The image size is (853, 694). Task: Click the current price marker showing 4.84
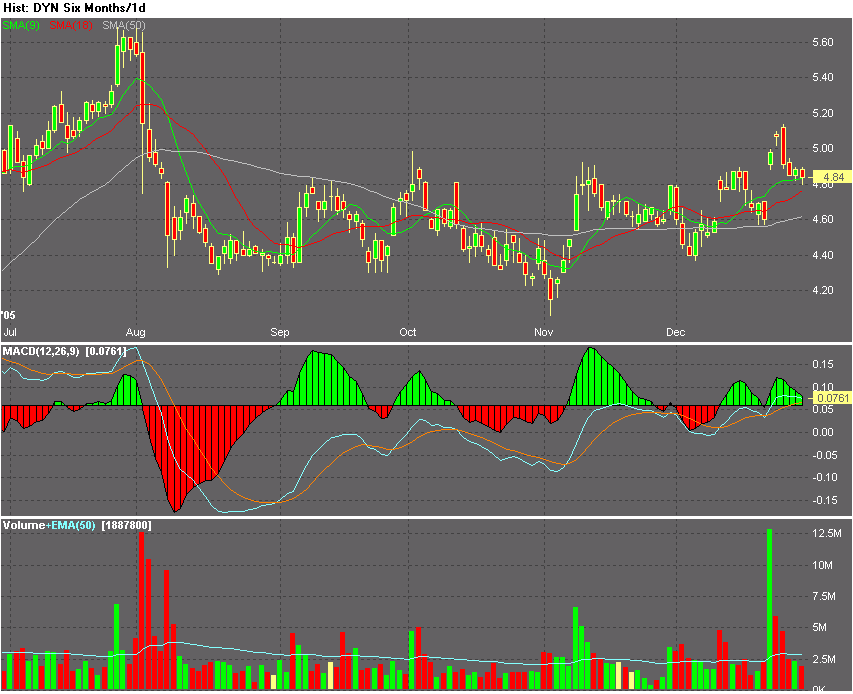835,174
